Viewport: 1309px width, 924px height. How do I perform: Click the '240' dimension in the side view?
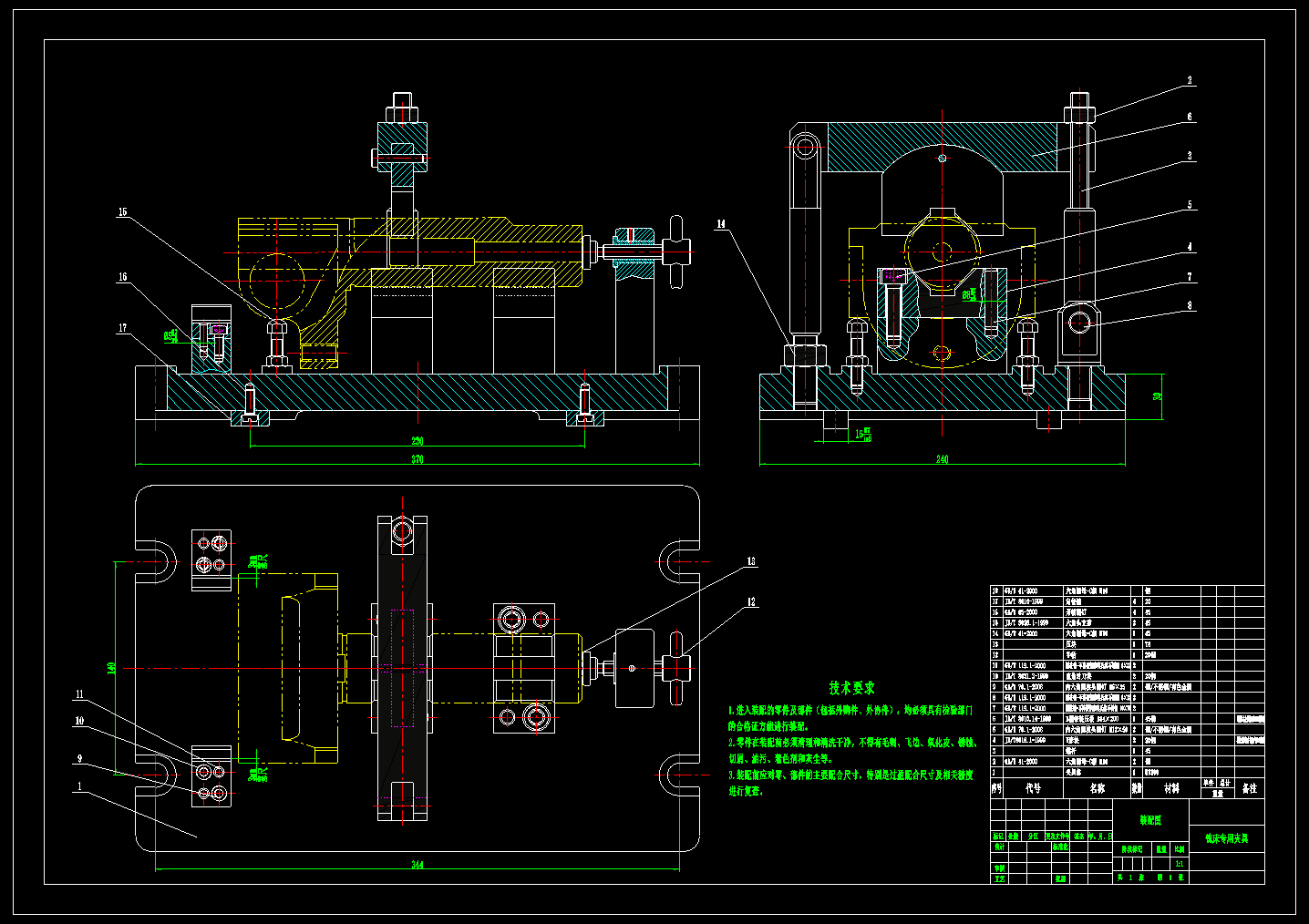click(x=943, y=459)
